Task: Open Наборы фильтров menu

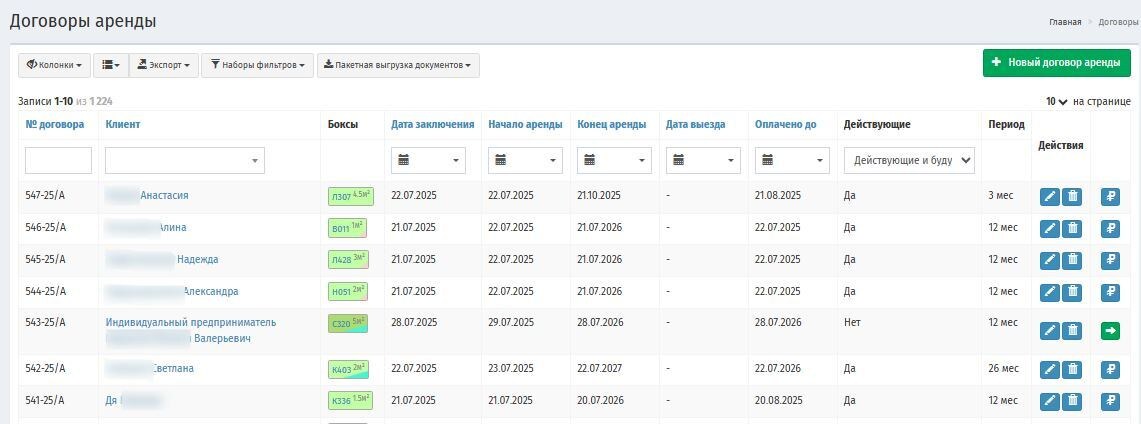Action: tap(258, 65)
